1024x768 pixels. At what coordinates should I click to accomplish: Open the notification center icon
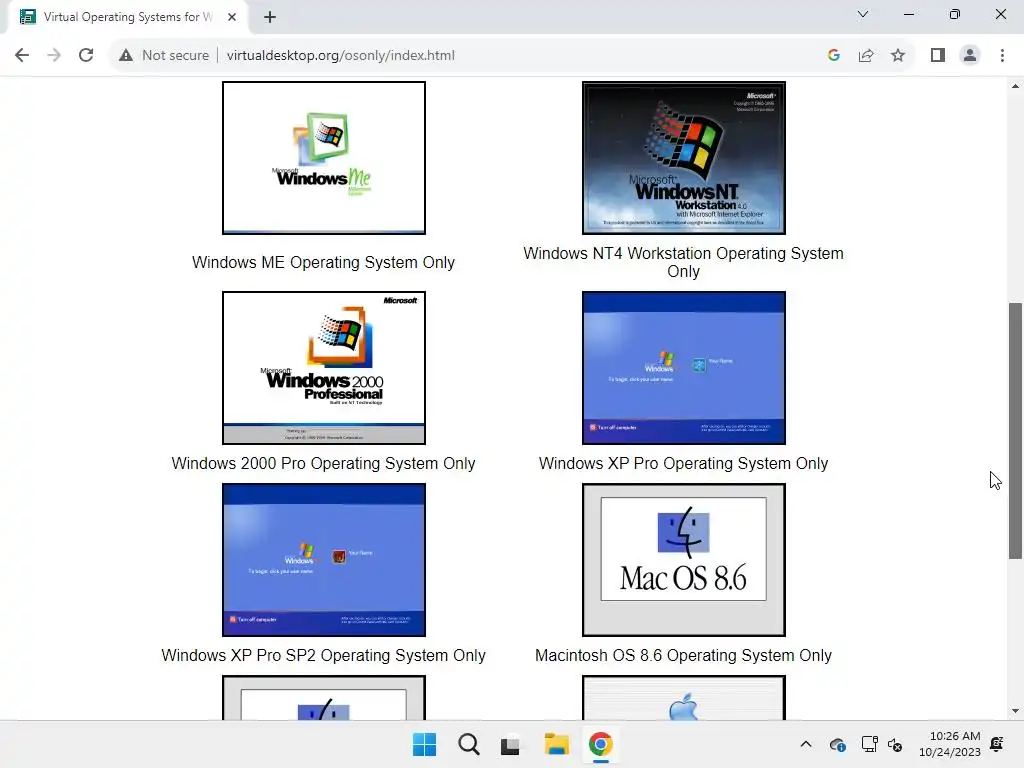[997, 744]
